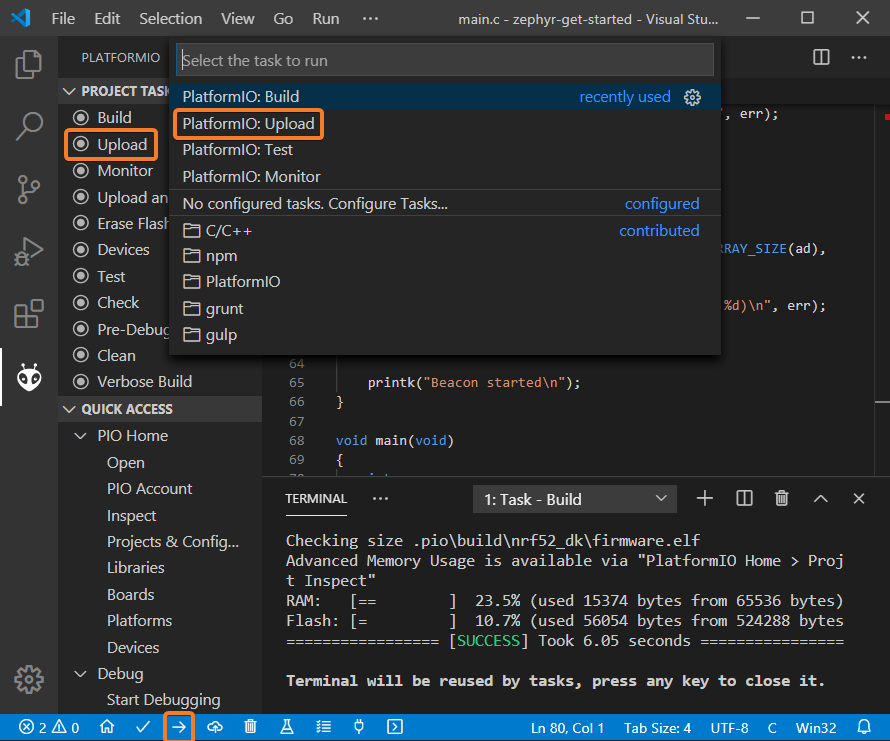The image size is (890, 741).
Task: Open the PlatformIO alien icon view
Action: tap(28, 378)
